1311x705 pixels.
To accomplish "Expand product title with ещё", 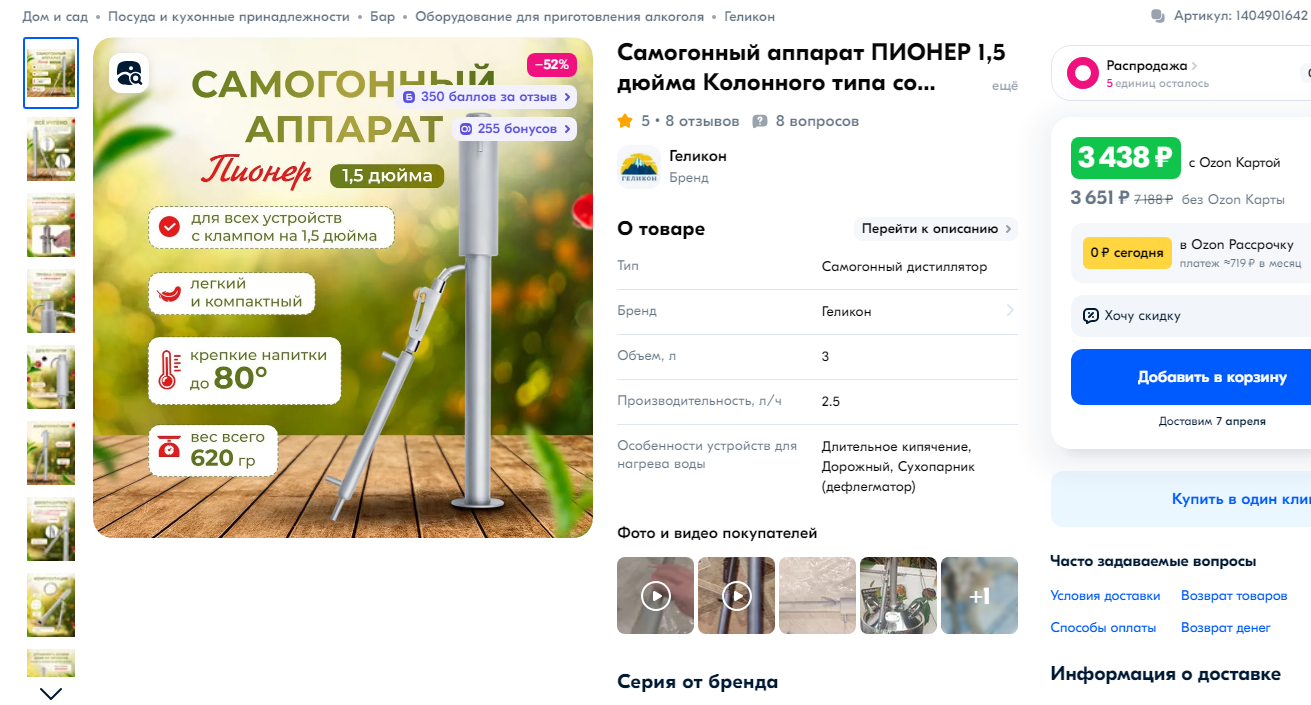I will click(1004, 86).
